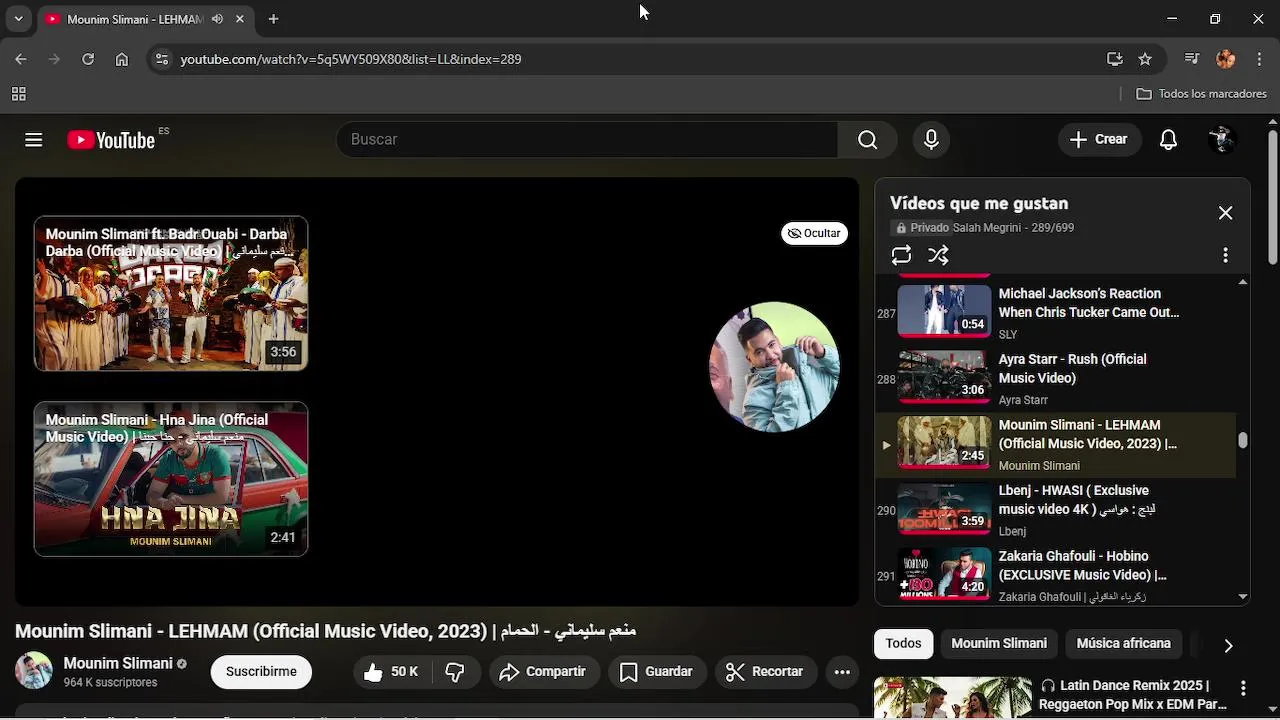Image resolution: width=1280 pixels, height=720 pixels.
Task: Install app or cast icon in address bar
Action: tap(1115, 59)
